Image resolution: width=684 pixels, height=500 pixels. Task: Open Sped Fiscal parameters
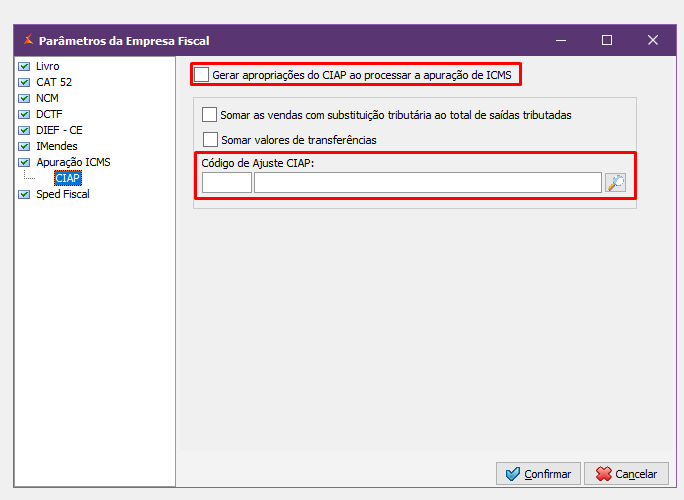(62, 194)
